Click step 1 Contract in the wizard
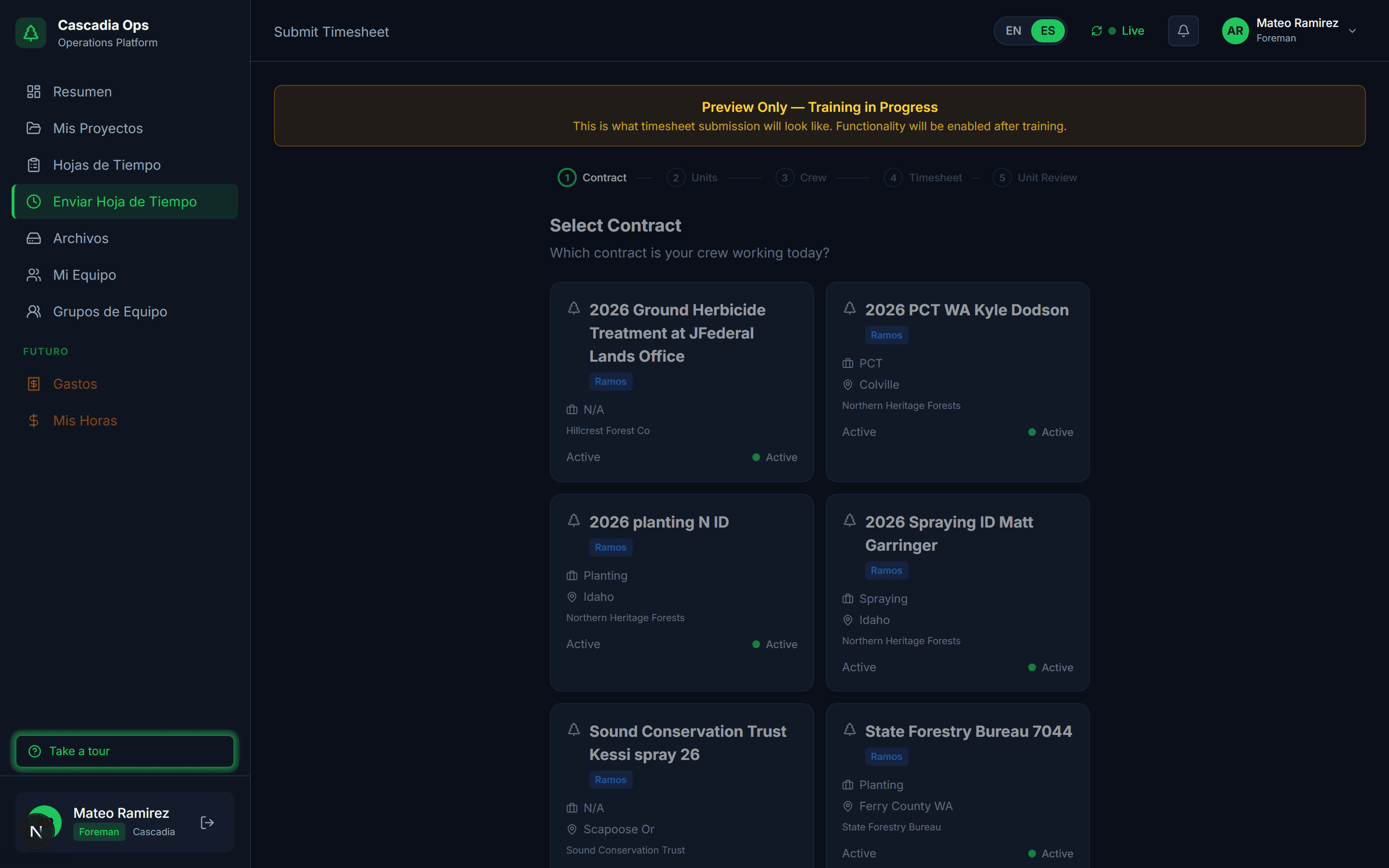This screenshot has height=868, width=1389. click(x=592, y=177)
